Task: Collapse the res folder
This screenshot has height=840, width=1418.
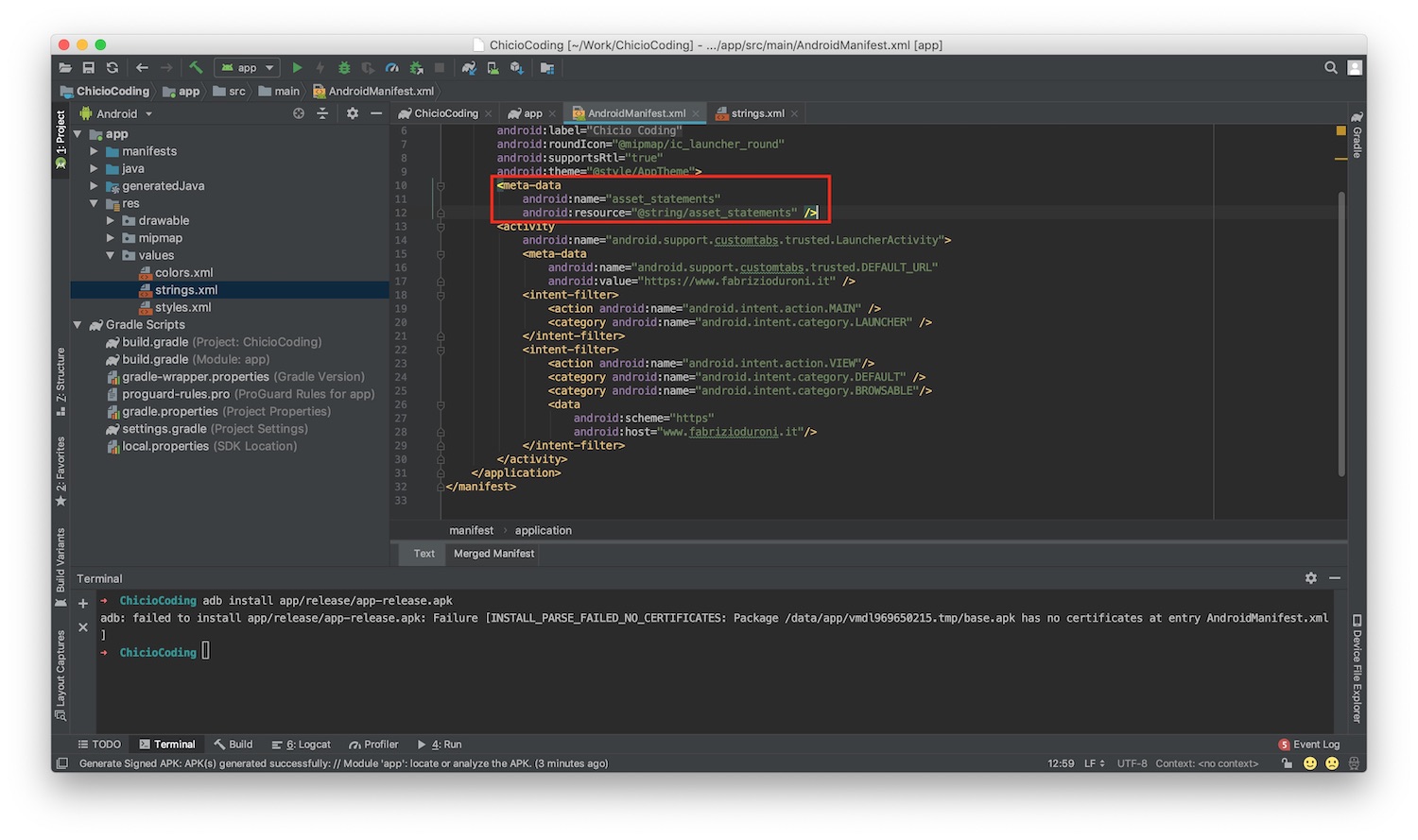Action: click(x=94, y=203)
